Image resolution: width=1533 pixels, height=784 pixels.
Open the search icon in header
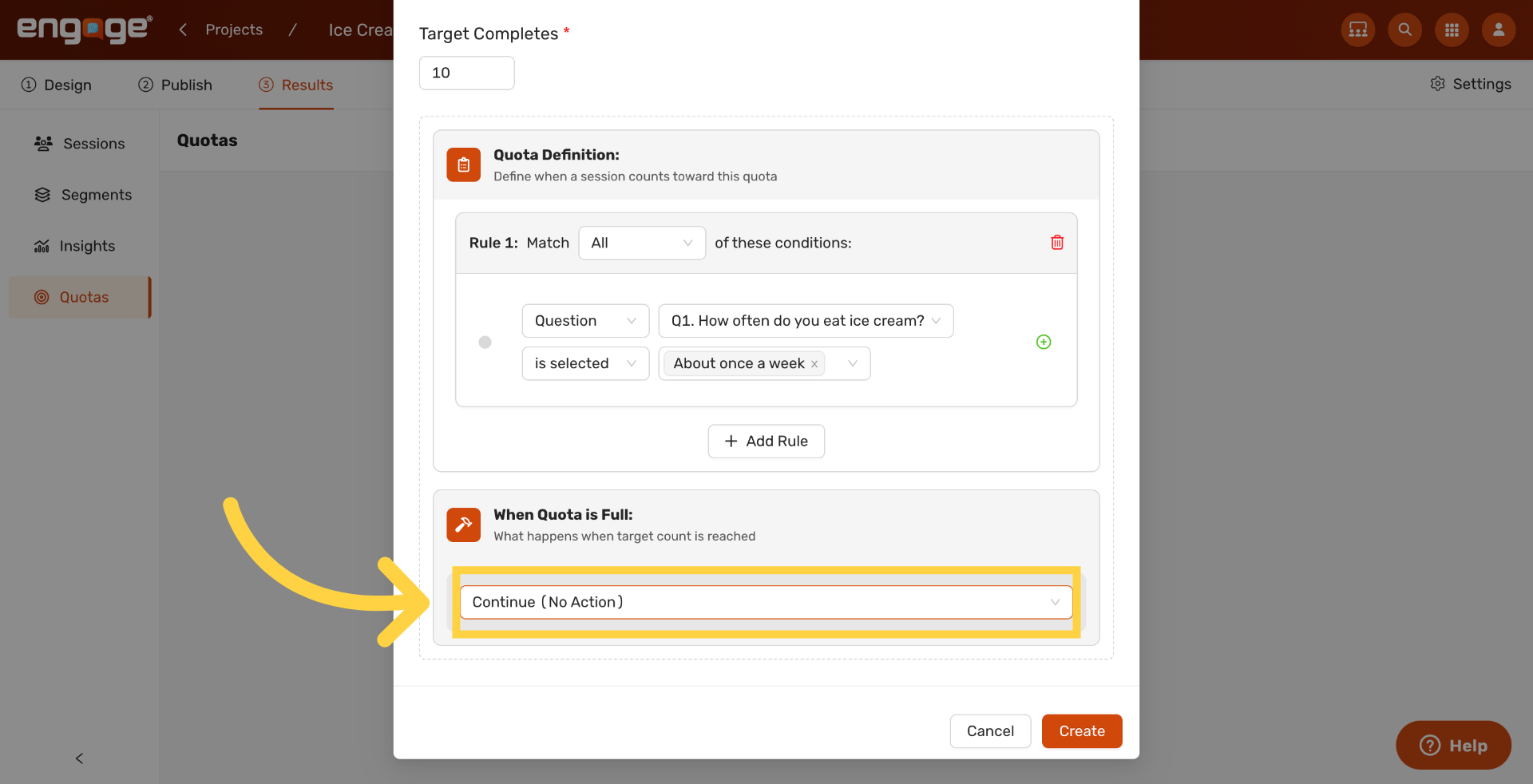click(1404, 30)
